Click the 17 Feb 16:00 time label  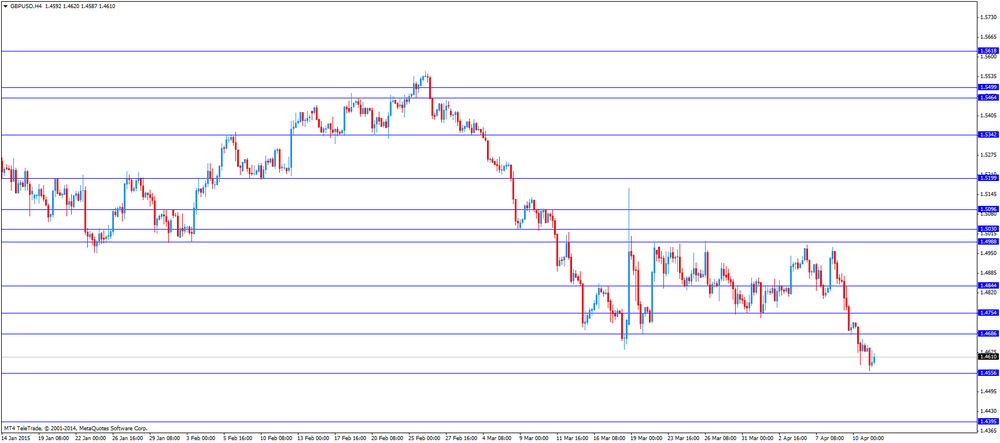[349, 439]
